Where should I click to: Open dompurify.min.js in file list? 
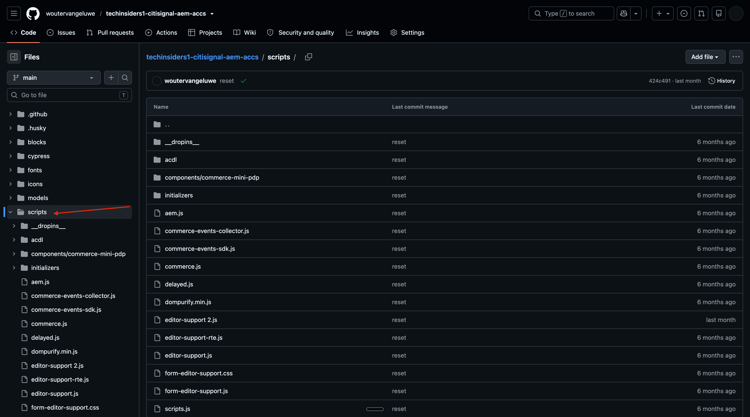coord(188,302)
